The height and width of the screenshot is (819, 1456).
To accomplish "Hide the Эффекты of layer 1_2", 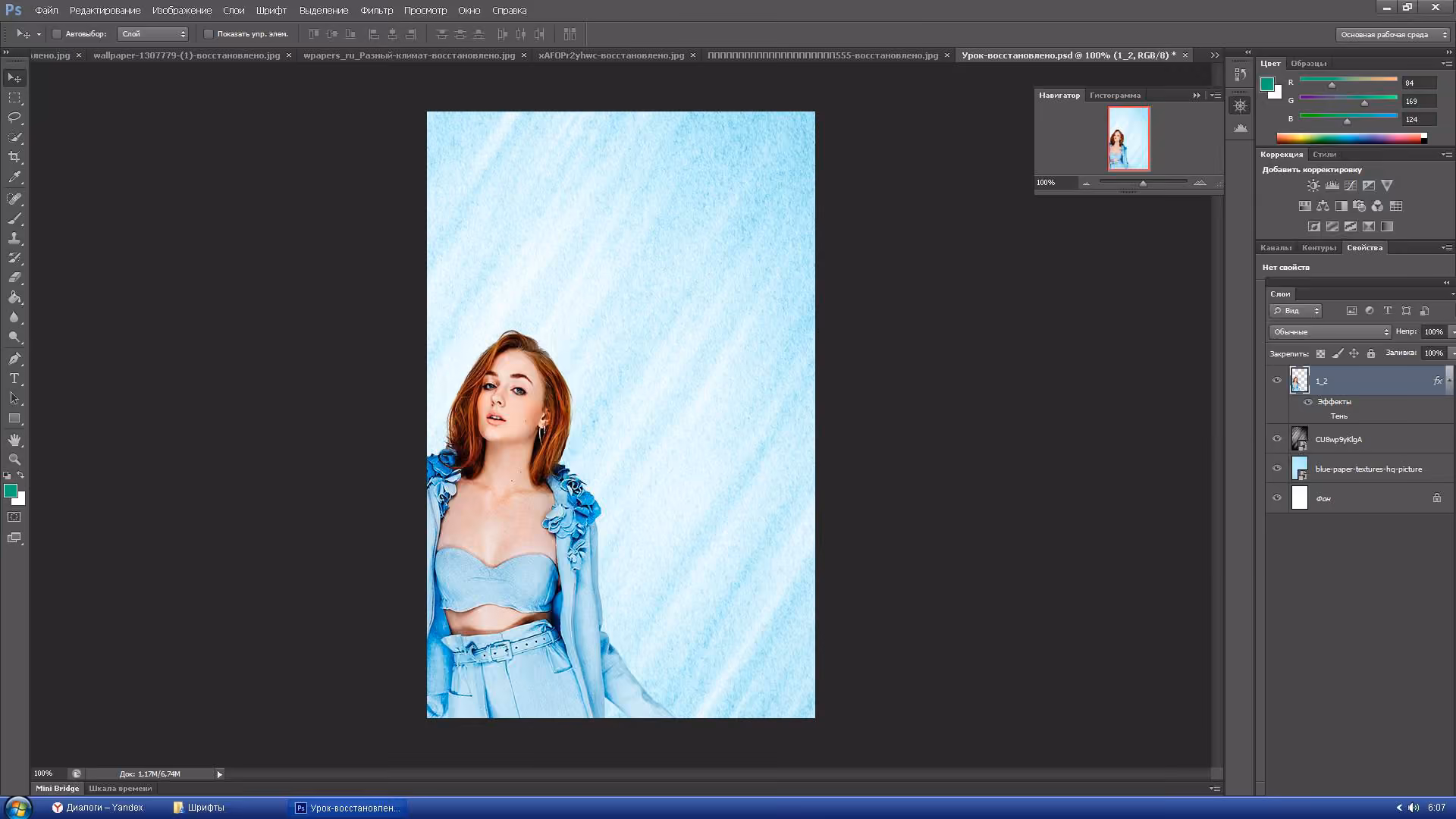I will (x=1308, y=402).
